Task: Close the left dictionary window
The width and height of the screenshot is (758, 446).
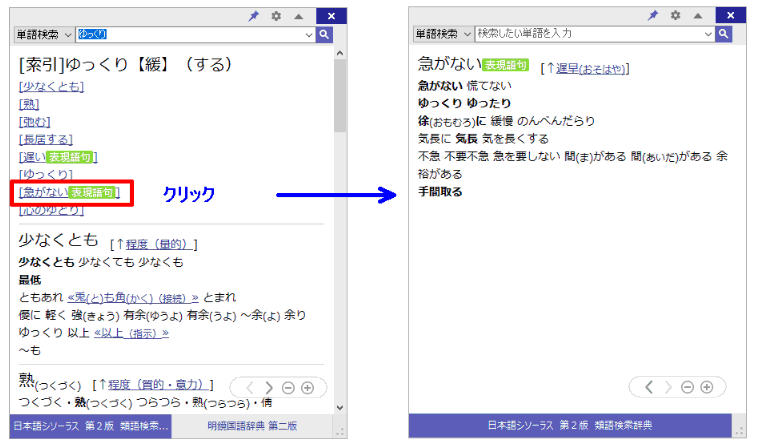Action: (x=332, y=16)
